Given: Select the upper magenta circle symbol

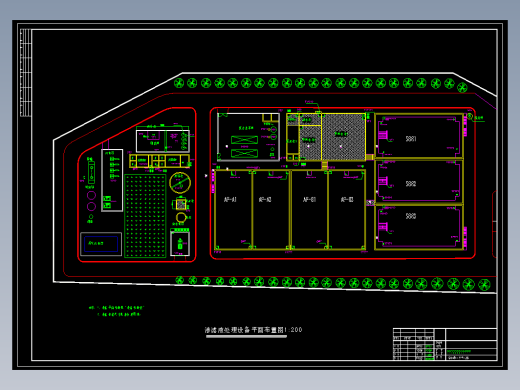Looking at the screenshot, I should (91, 195).
